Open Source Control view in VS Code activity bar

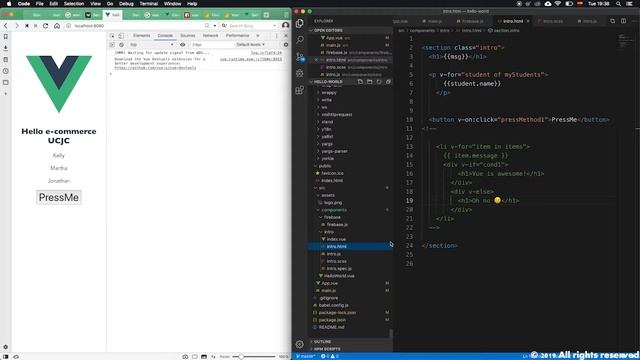click(300, 56)
